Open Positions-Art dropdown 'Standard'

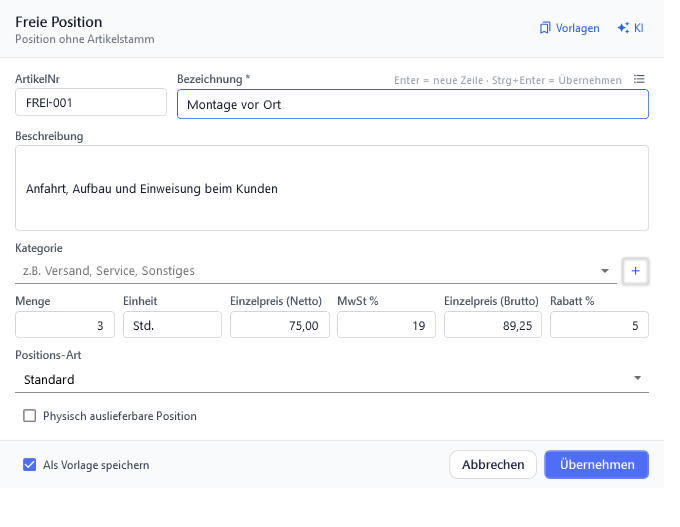point(332,379)
